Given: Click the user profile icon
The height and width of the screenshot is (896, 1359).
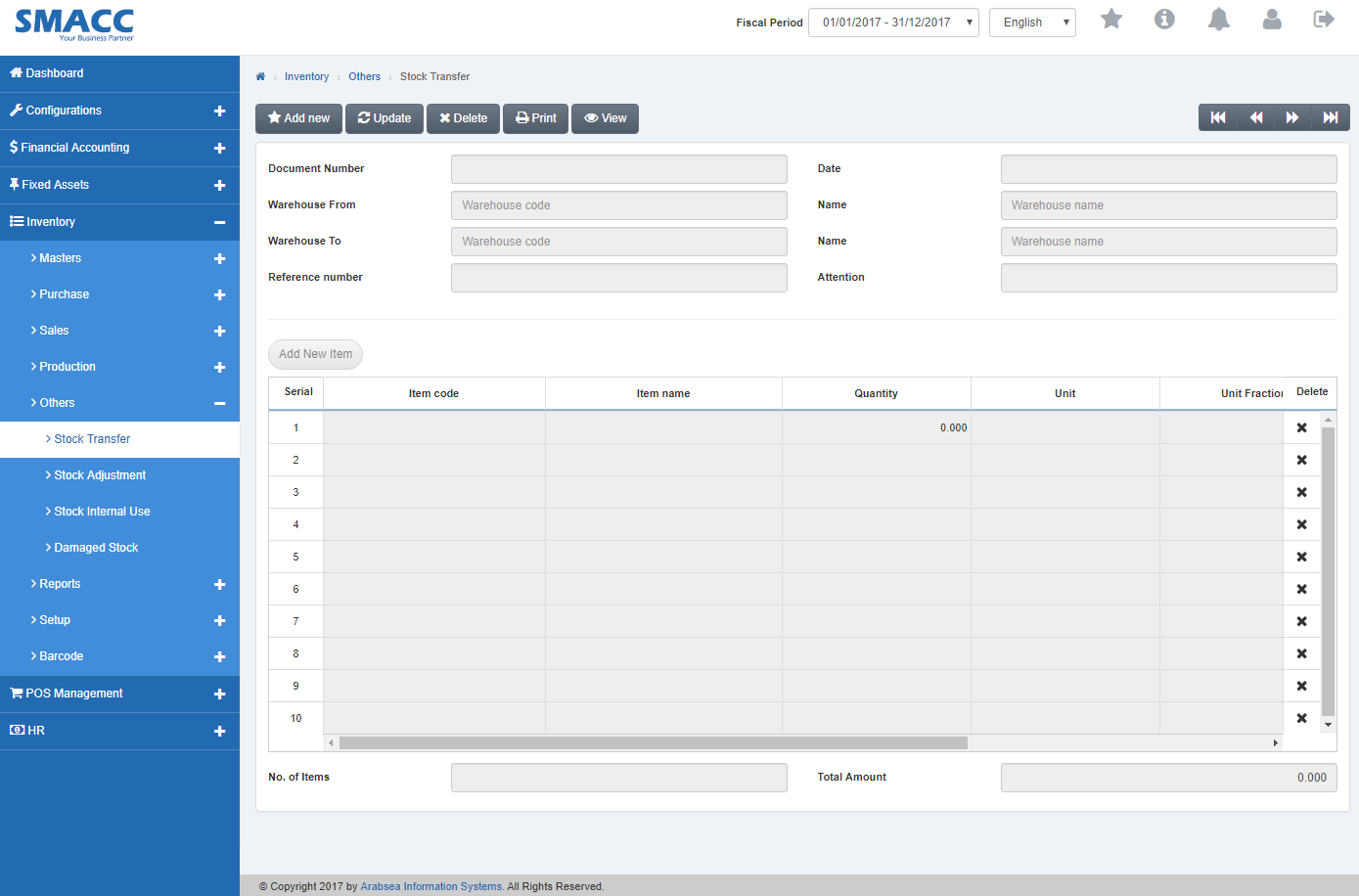Looking at the screenshot, I should pyautogui.click(x=1272, y=19).
